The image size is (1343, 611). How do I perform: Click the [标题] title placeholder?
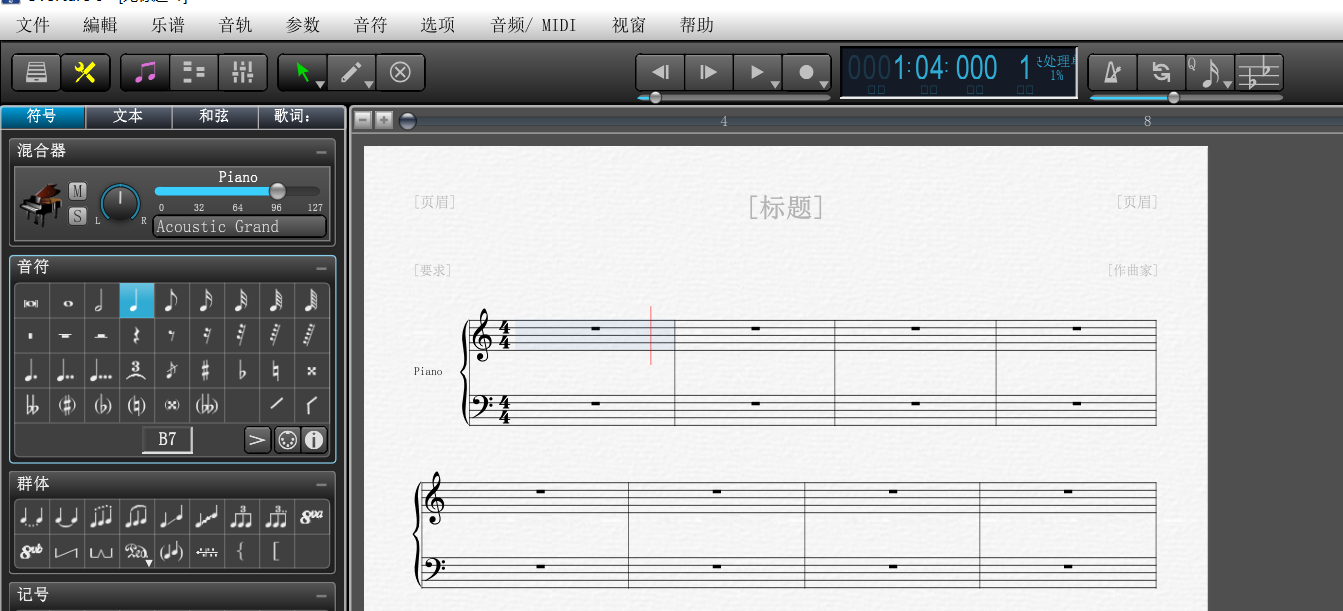pos(785,207)
